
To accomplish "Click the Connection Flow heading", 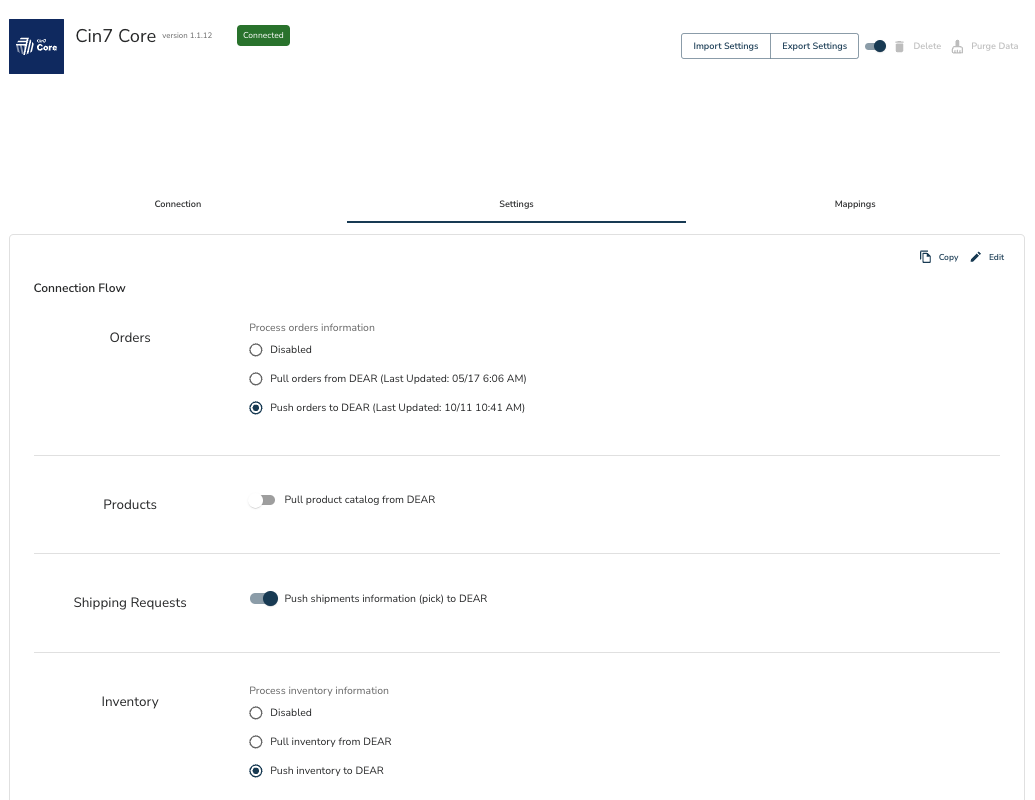I will click(79, 288).
